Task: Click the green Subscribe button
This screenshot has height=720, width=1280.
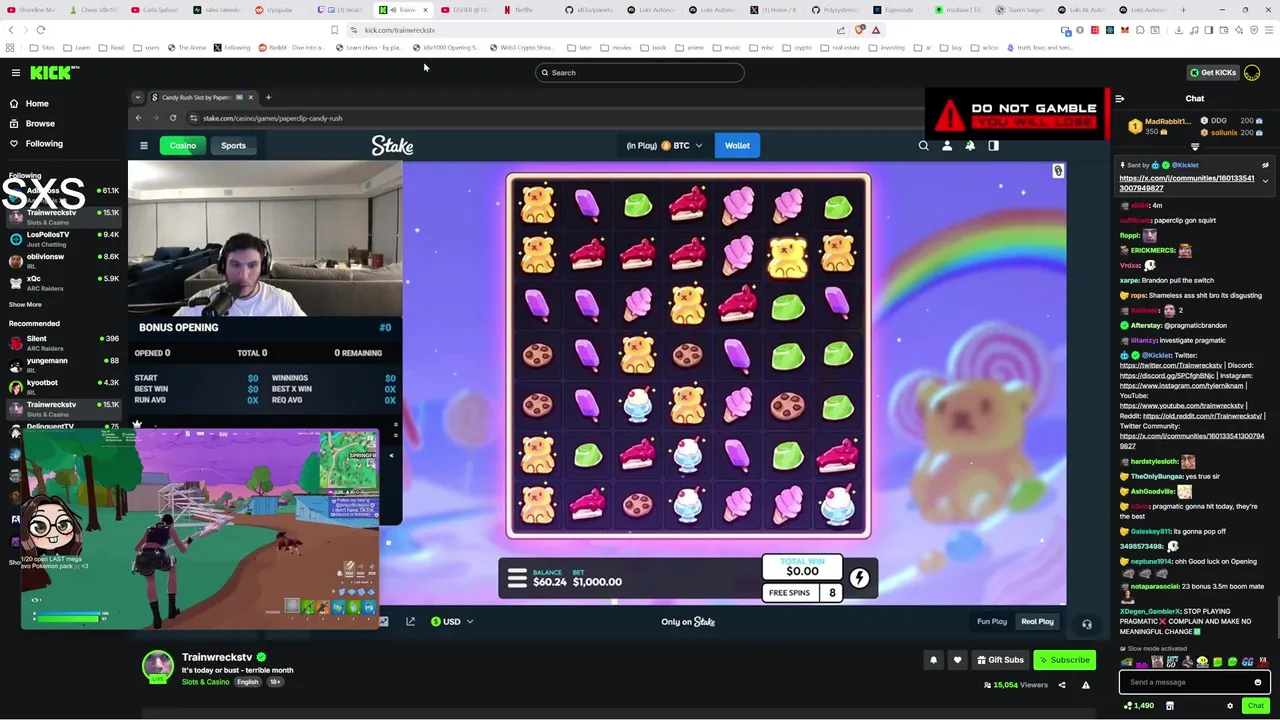Action: coord(1064,660)
